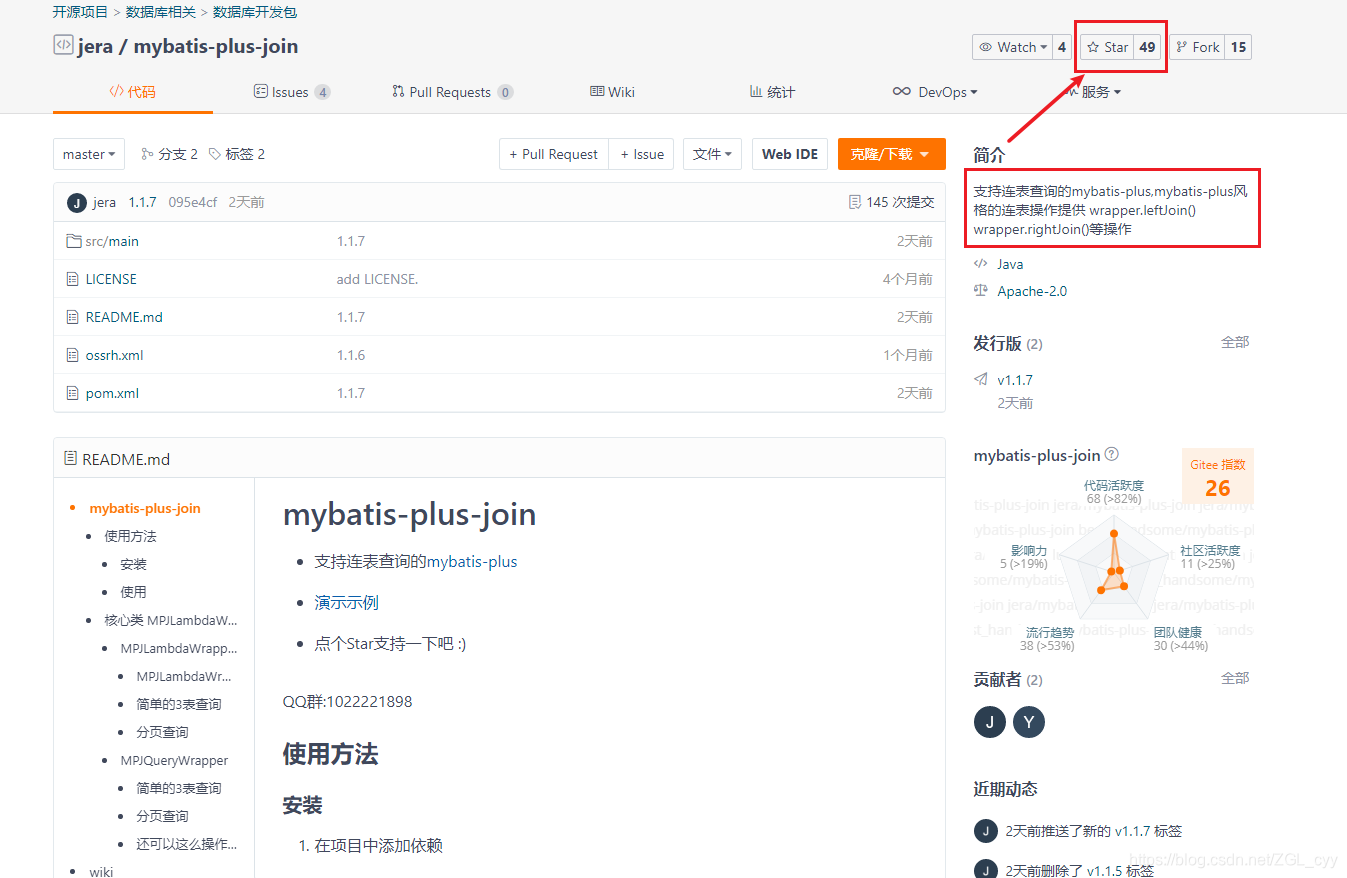The width and height of the screenshot is (1347, 878).
Task: Click 数据库开发包 breadcrumb
Action: click(x=254, y=12)
